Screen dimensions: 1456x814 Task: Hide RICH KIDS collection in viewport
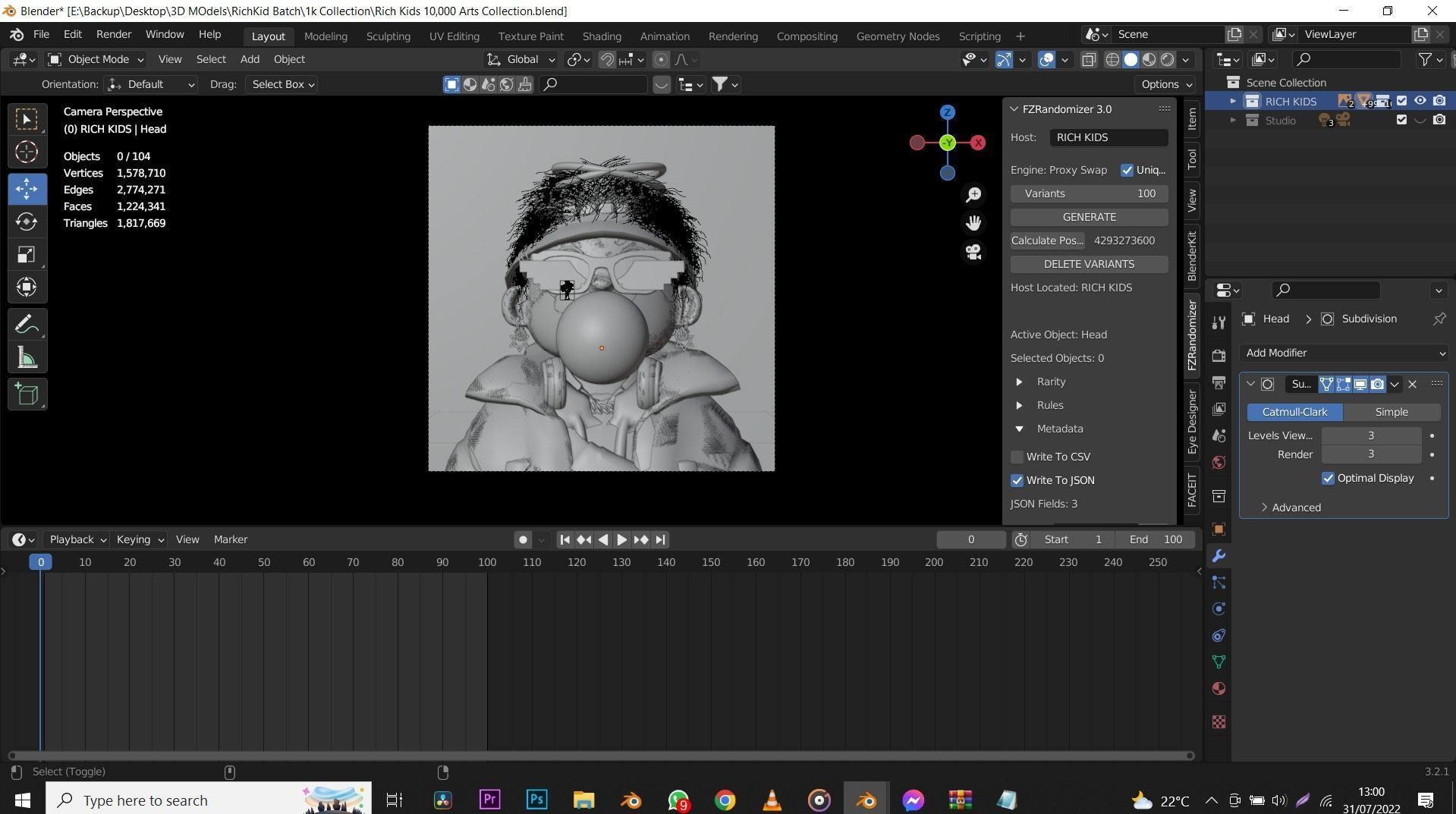1420,101
